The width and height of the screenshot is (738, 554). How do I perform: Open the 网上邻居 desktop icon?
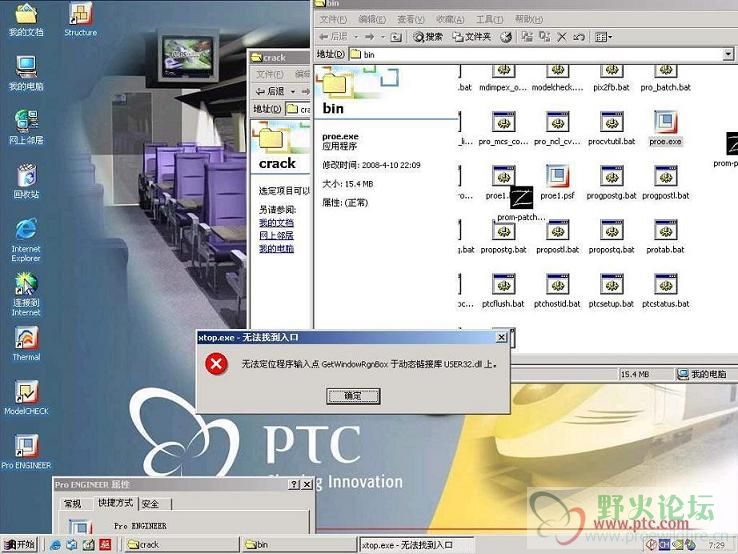tap(26, 127)
